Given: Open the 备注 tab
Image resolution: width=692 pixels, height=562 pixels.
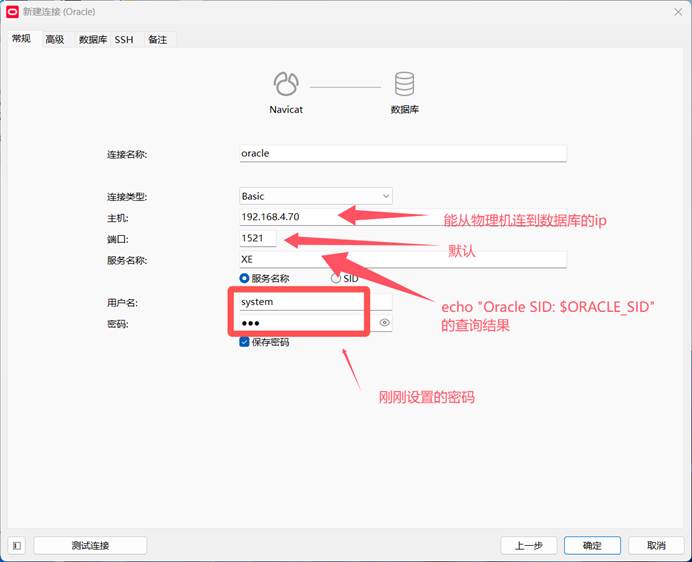Looking at the screenshot, I should click(158, 40).
